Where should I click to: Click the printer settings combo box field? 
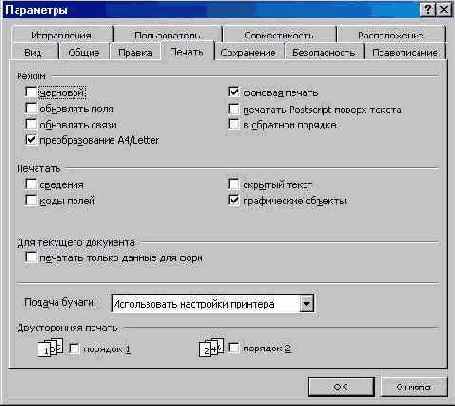tap(213, 304)
